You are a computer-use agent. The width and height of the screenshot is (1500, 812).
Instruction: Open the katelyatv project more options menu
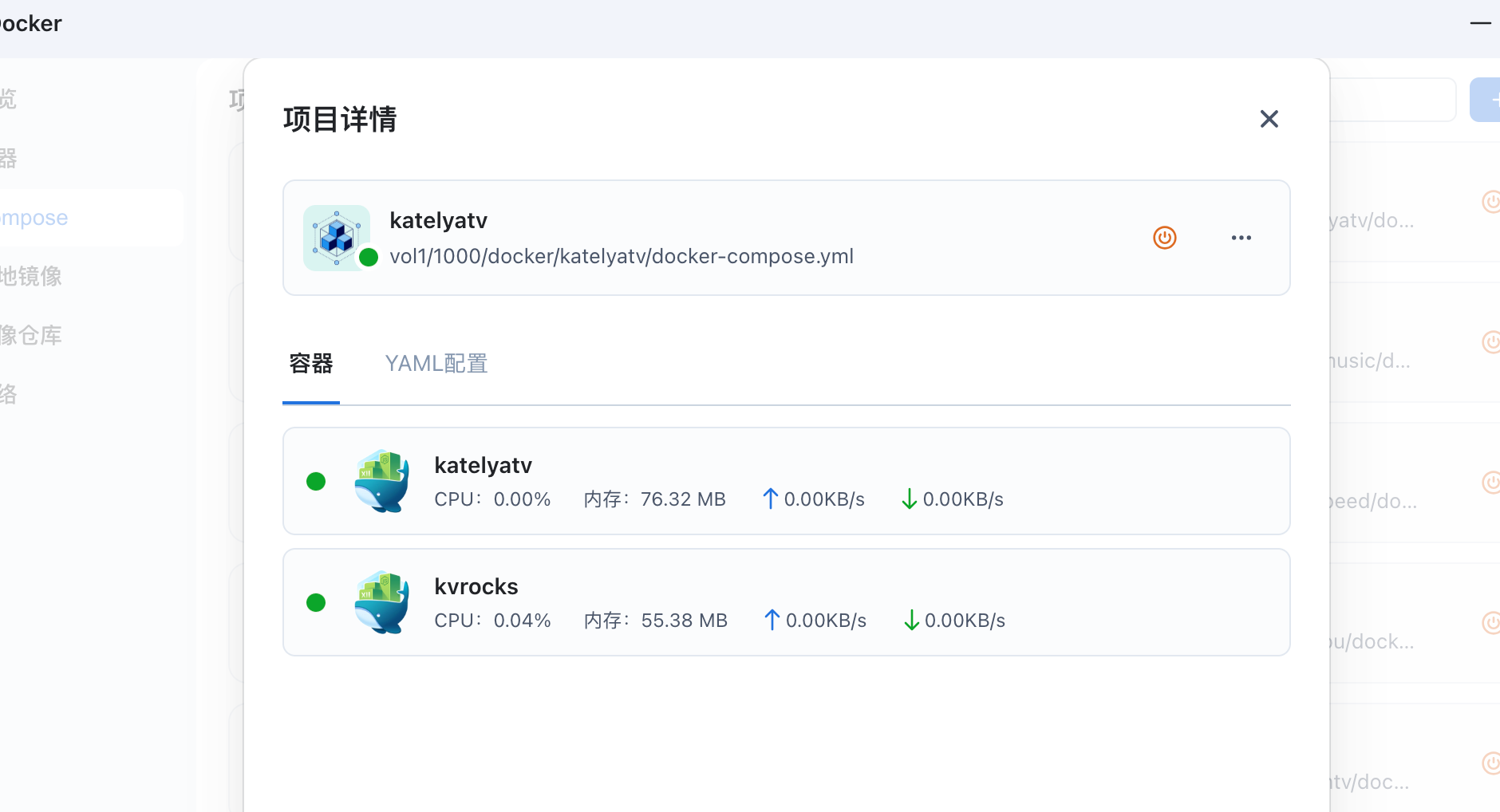1241,238
